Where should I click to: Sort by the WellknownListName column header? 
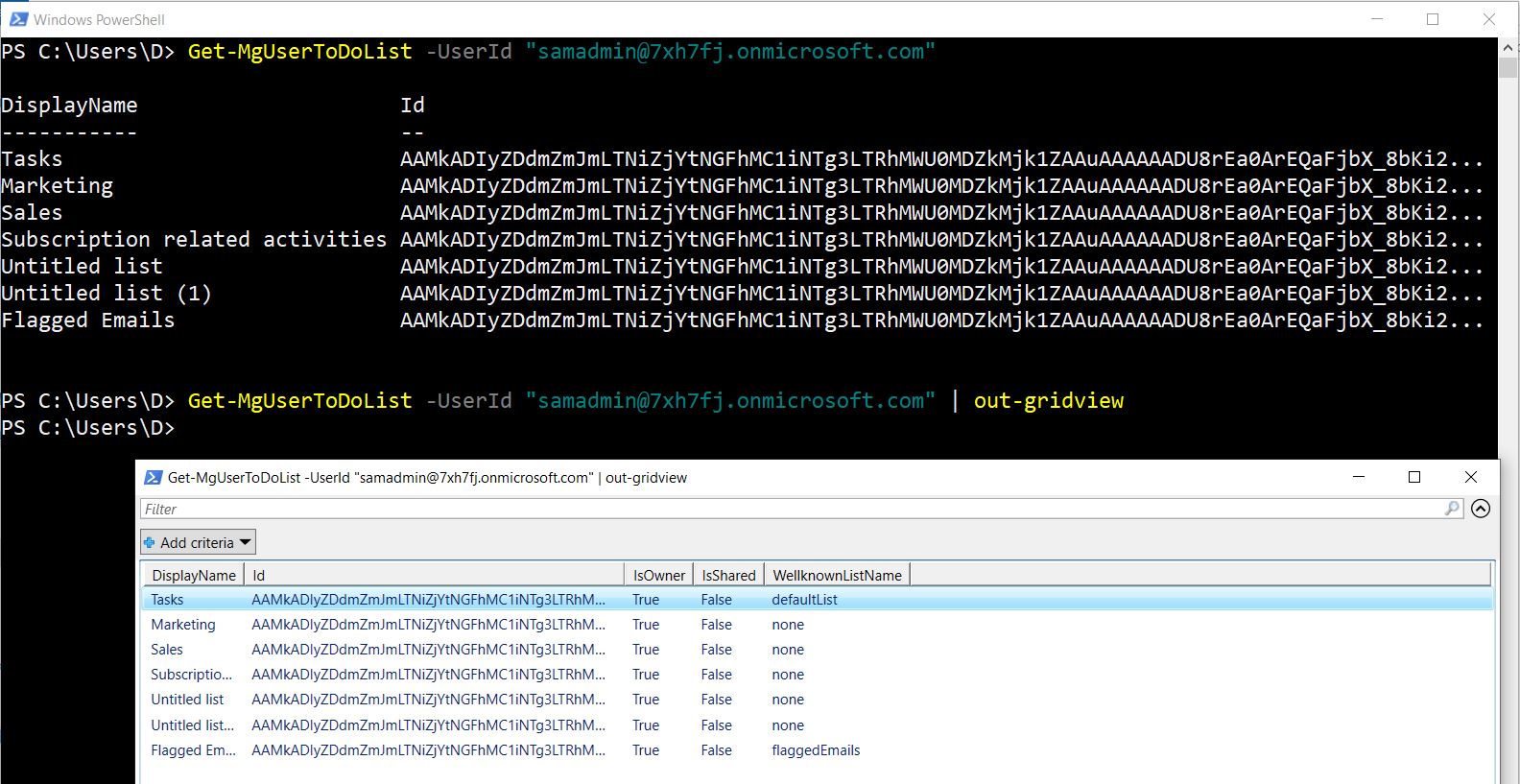coord(837,575)
